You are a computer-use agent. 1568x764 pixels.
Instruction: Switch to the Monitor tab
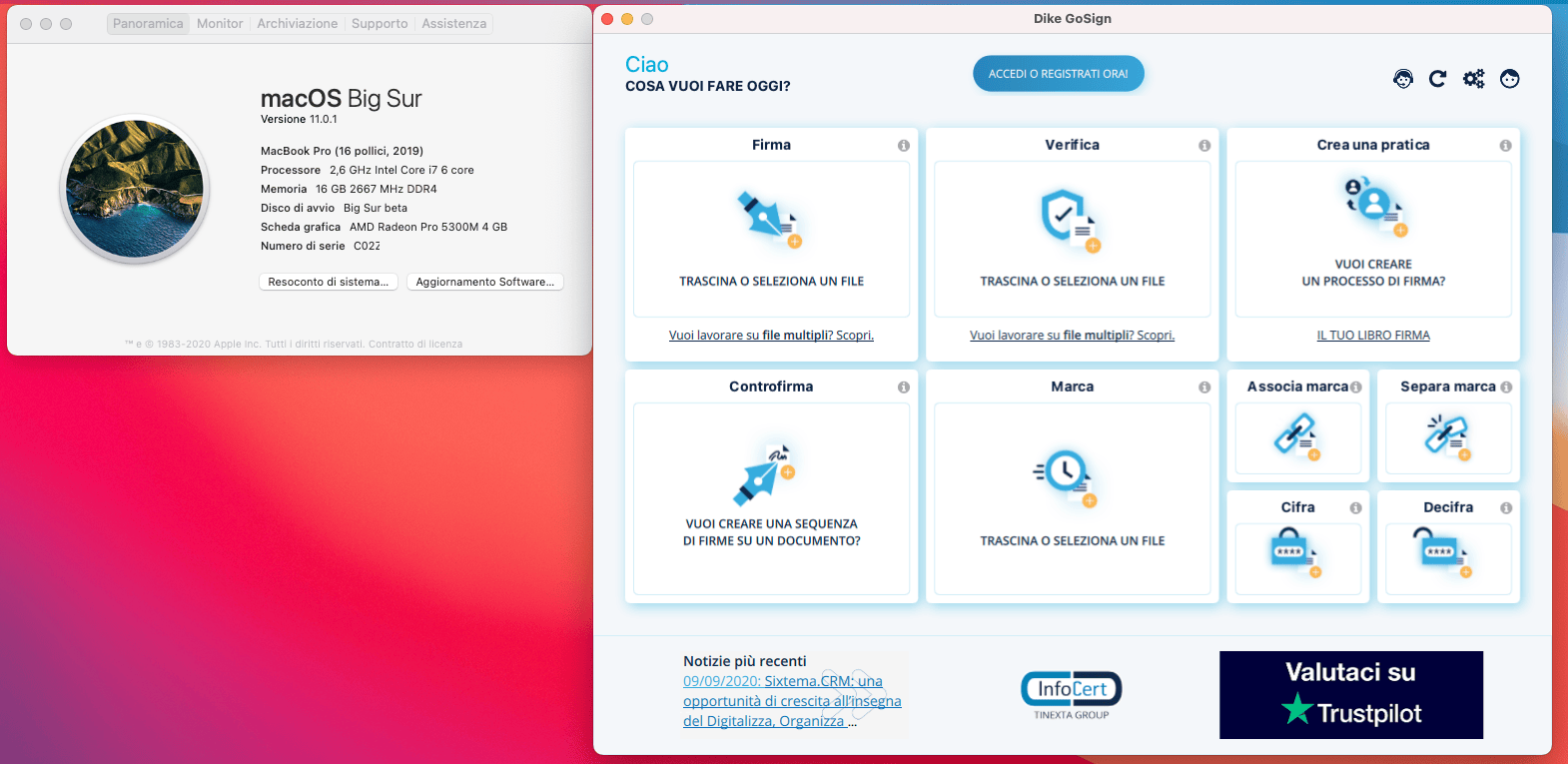pos(220,24)
